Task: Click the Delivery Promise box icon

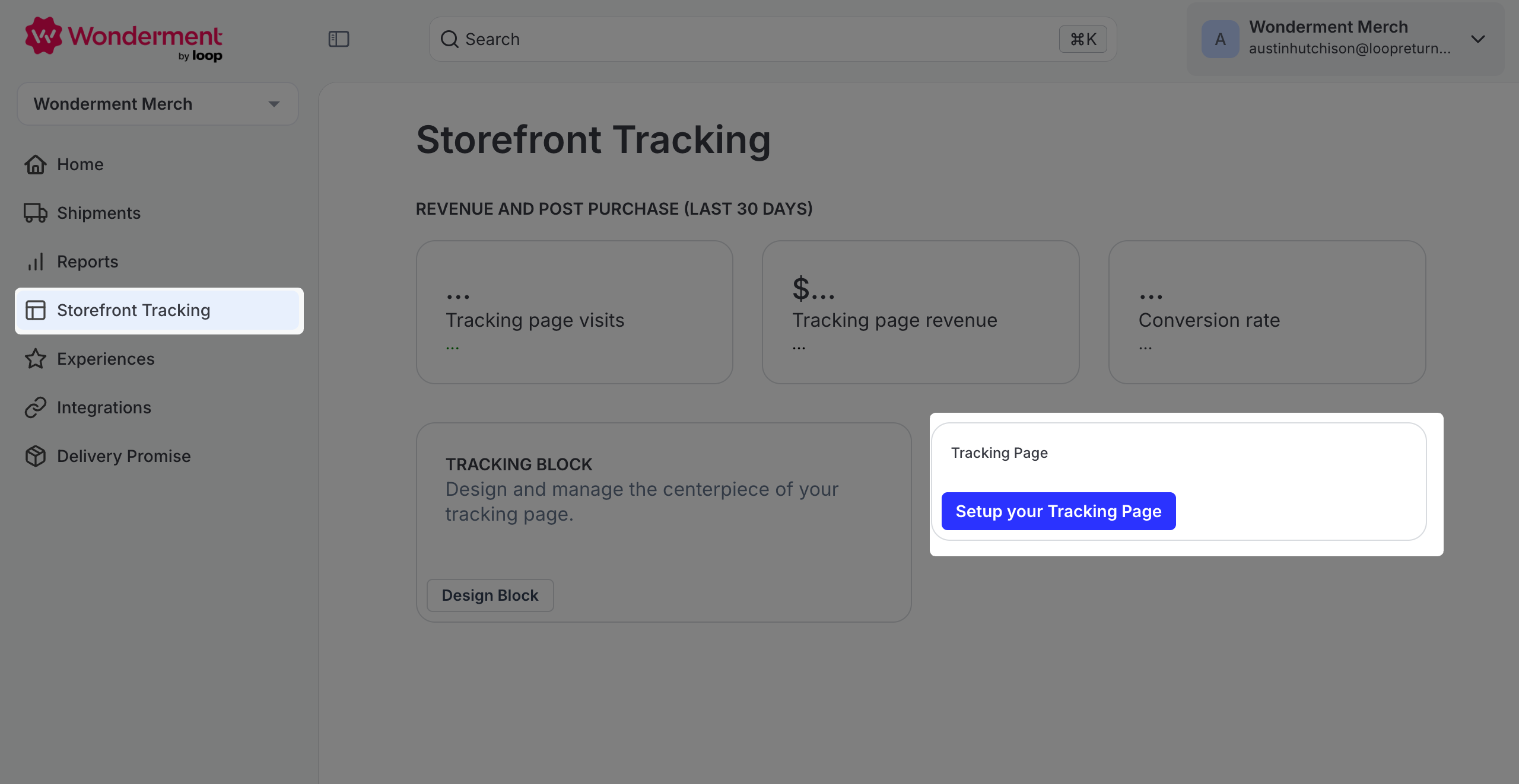Action: pyautogui.click(x=36, y=456)
